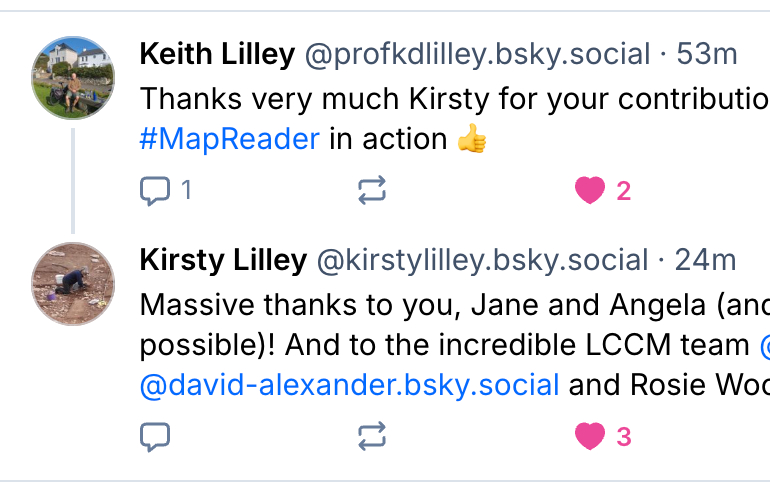This screenshot has width=770, height=482.
Task: Open the @kirstylilley.bsky.social handle
Action: (x=483, y=261)
